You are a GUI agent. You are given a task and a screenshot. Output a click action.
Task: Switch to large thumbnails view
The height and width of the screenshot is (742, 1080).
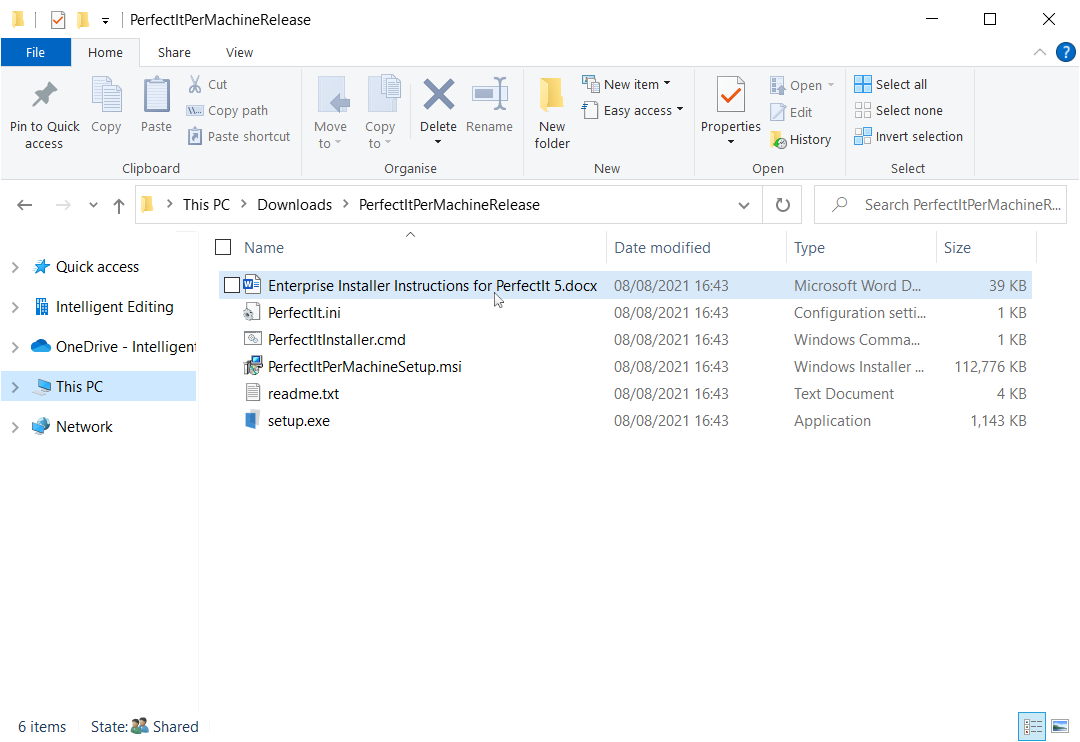click(1060, 726)
